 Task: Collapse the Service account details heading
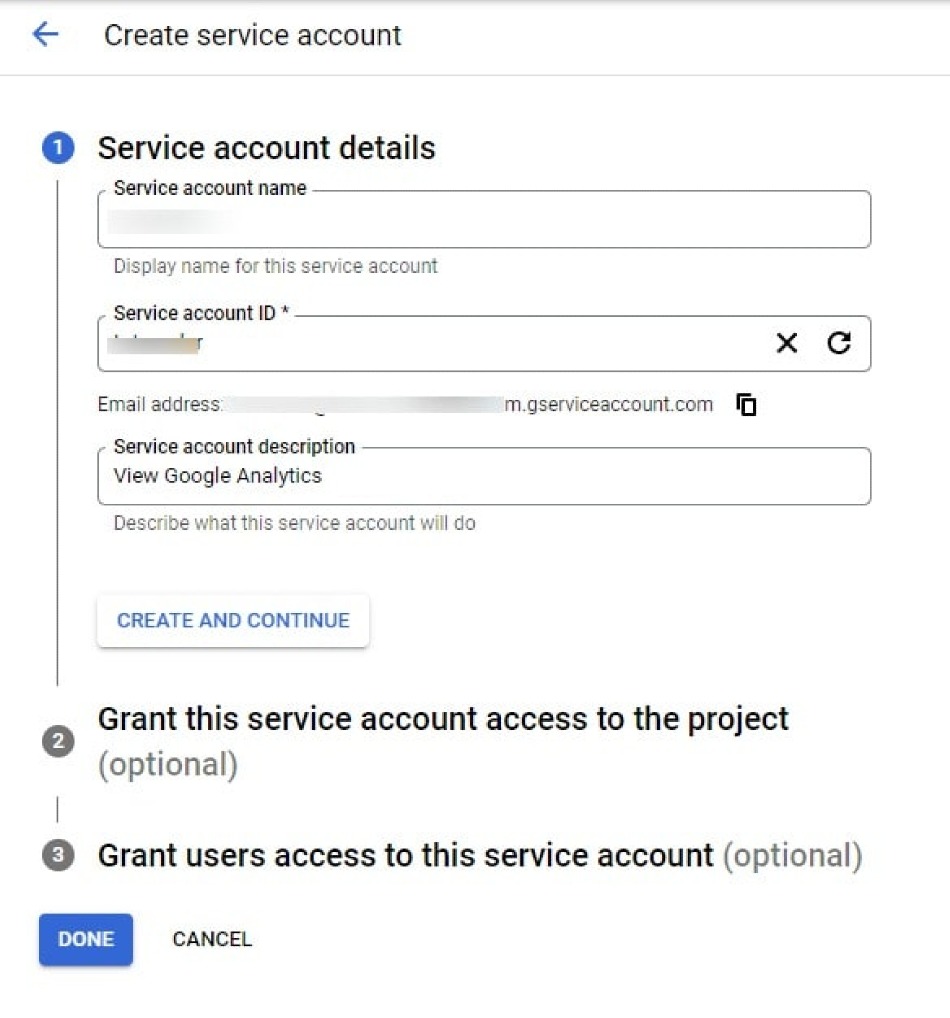tap(266, 147)
